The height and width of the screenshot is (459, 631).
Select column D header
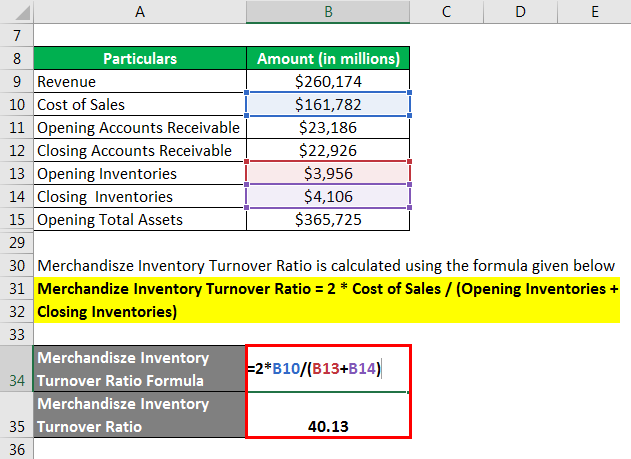click(520, 12)
